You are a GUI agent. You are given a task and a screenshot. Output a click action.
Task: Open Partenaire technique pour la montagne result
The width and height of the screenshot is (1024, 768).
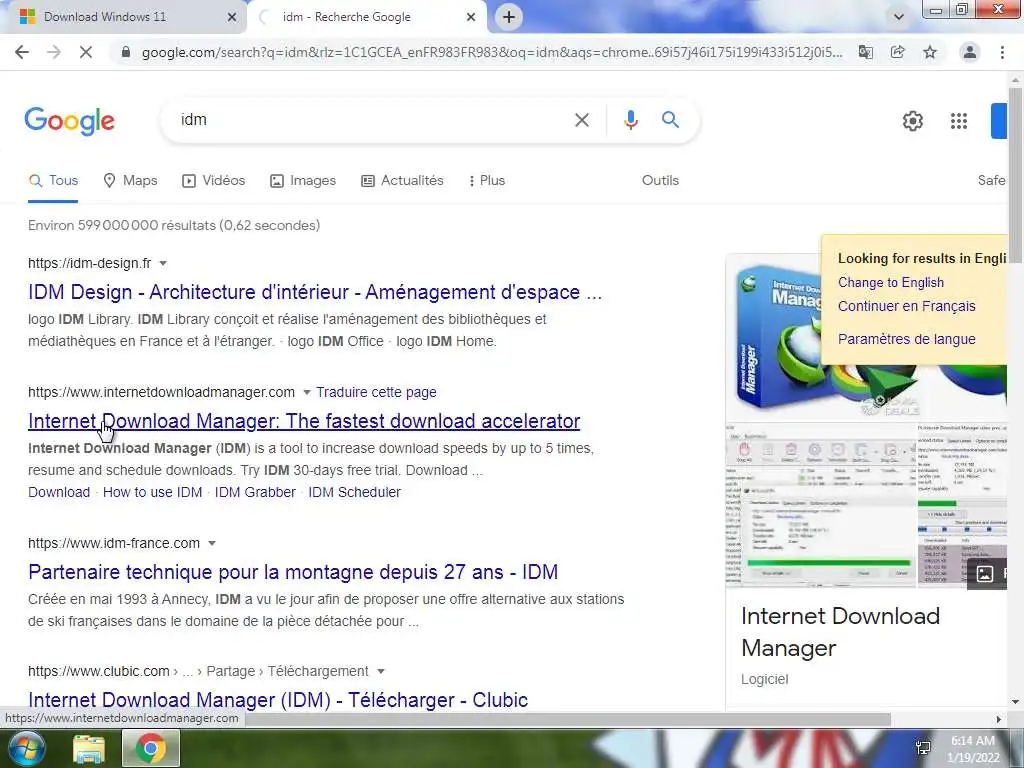click(293, 572)
